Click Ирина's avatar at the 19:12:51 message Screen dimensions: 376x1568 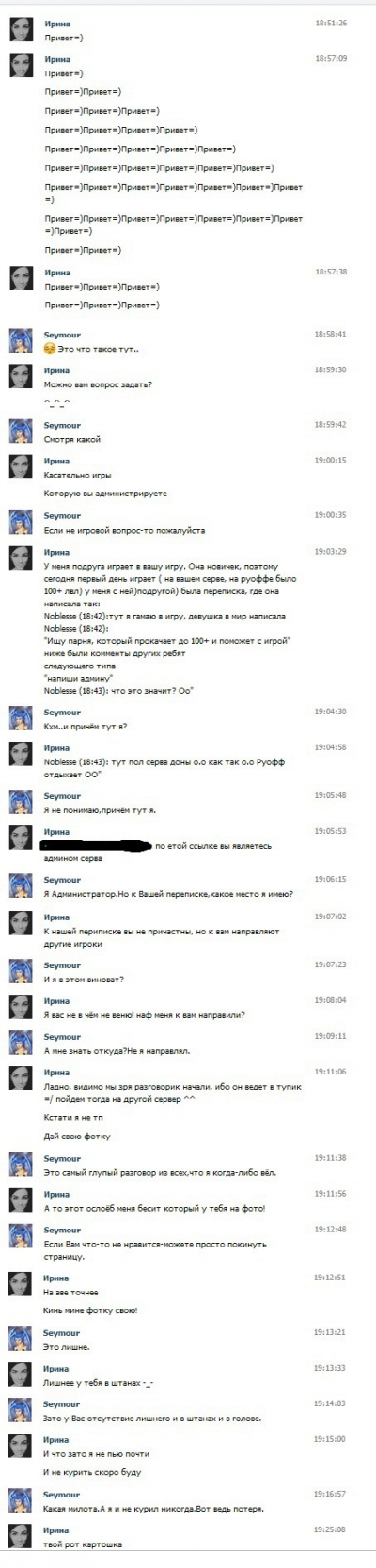(22, 1285)
